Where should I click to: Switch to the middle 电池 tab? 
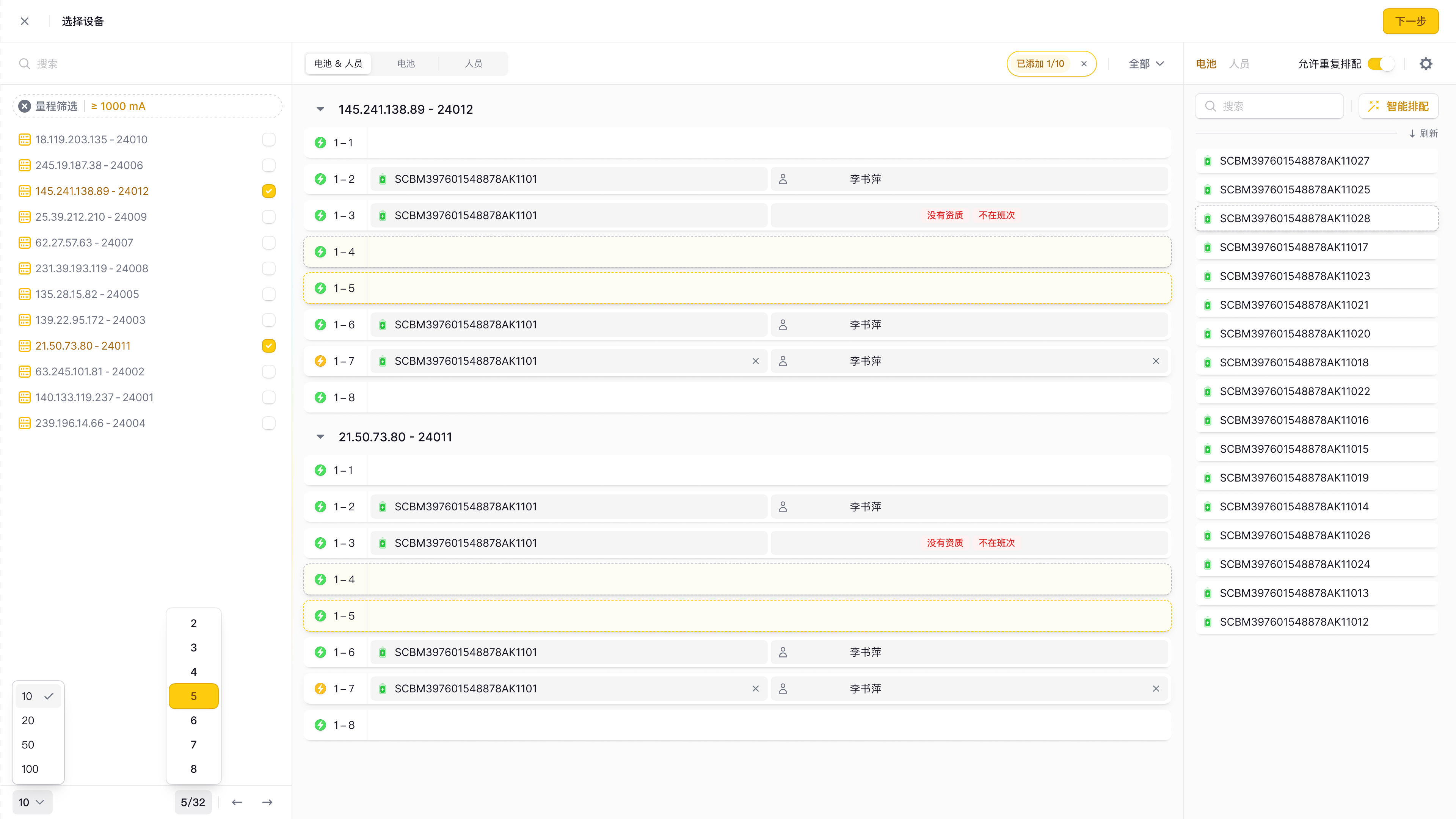tap(406, 64)
